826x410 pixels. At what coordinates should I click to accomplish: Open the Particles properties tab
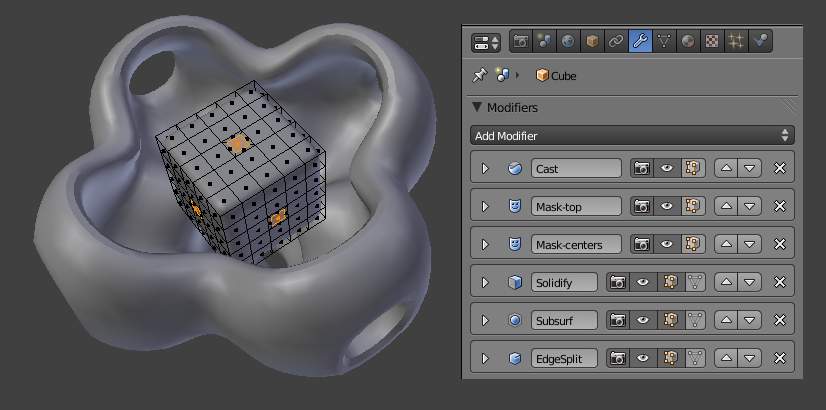[736, 42]
